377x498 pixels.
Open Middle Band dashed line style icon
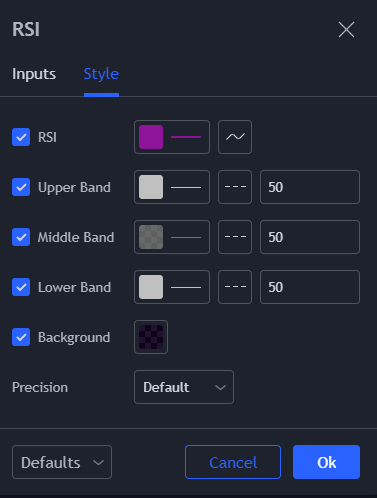coord(235,237)
